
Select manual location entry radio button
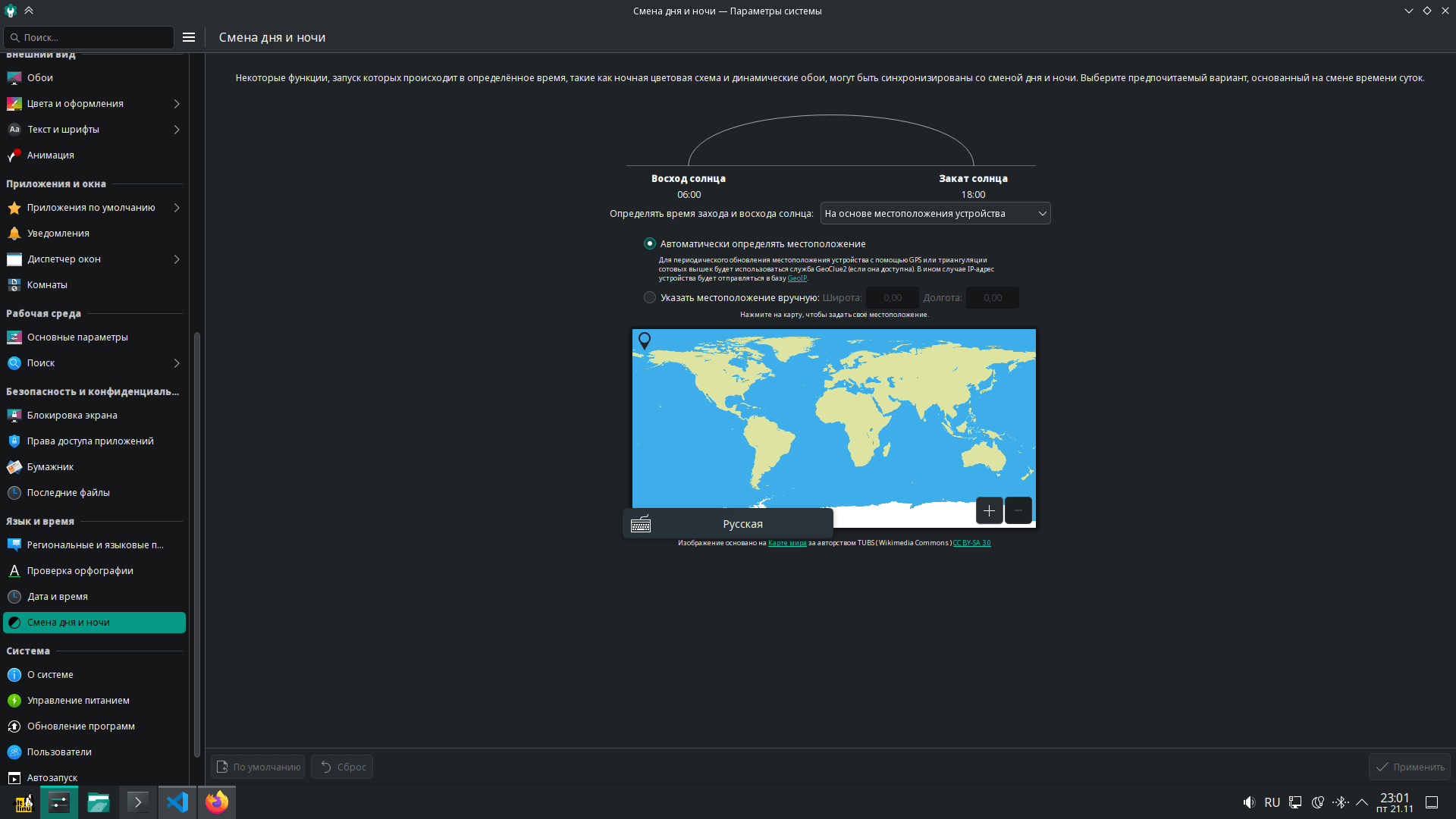[650, 298]
